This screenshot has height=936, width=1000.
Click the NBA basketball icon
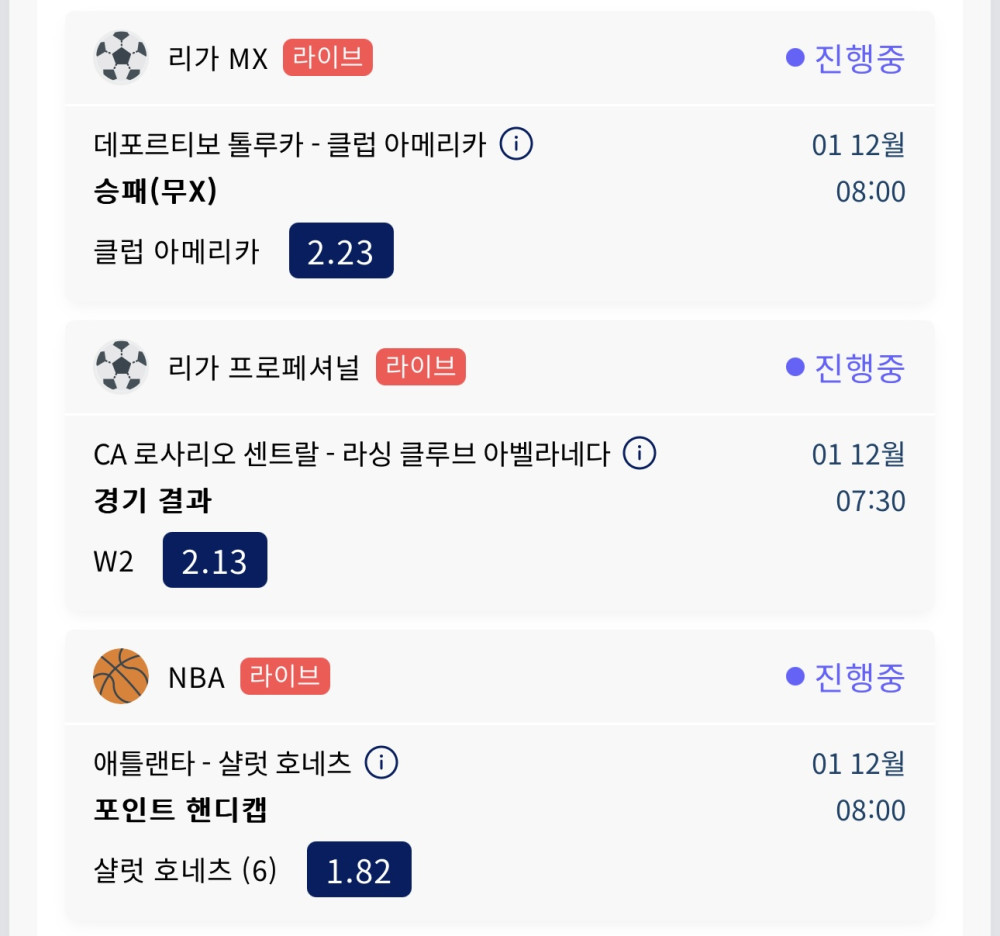121,677
